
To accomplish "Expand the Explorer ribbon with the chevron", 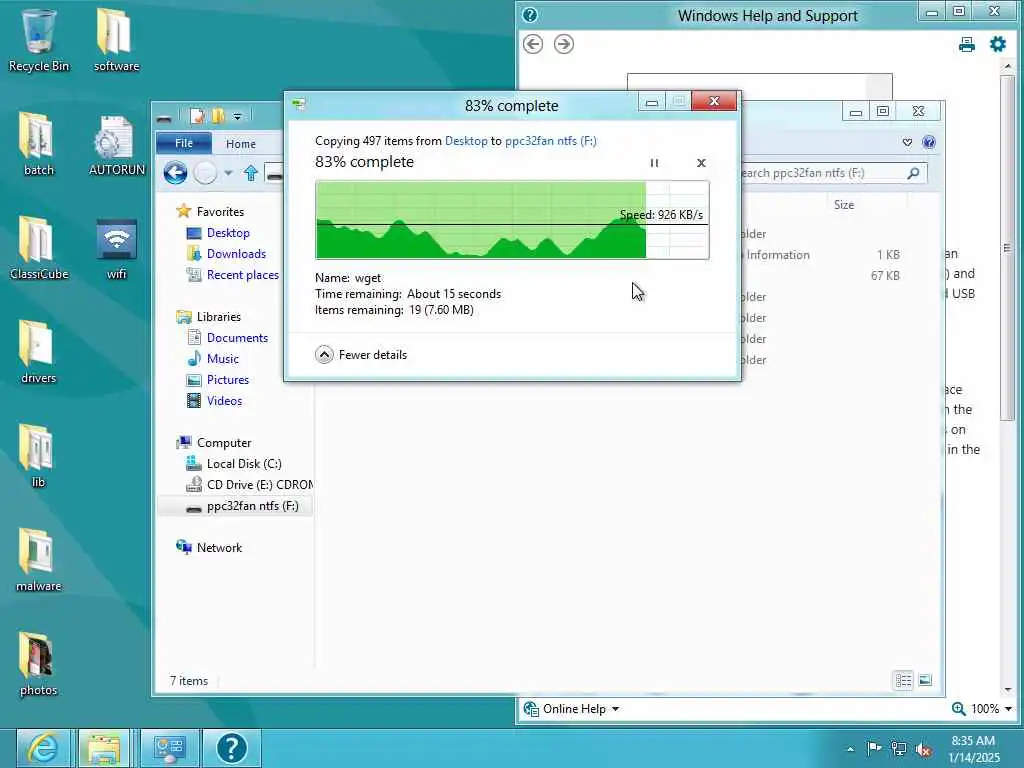I will tap(907, 142).
